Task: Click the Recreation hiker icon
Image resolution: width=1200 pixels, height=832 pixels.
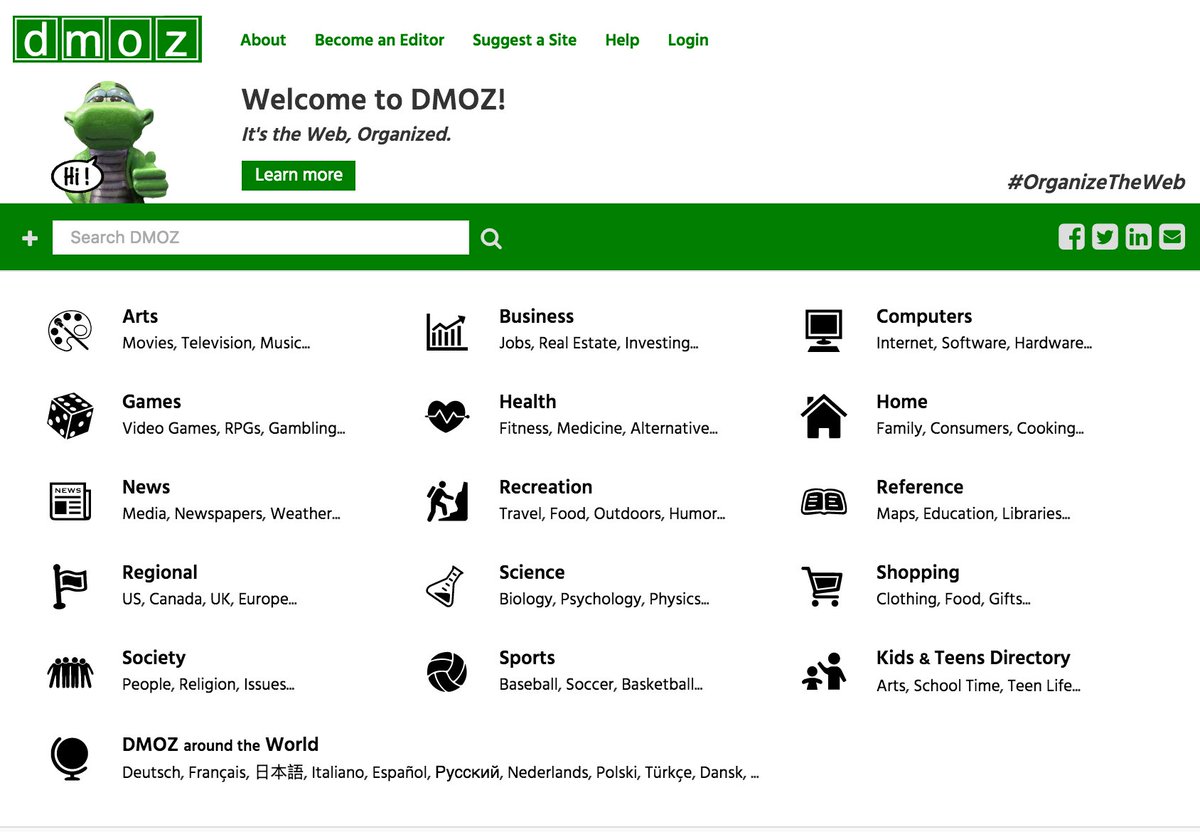Action: pyautogui.click(x=447, y=501)
